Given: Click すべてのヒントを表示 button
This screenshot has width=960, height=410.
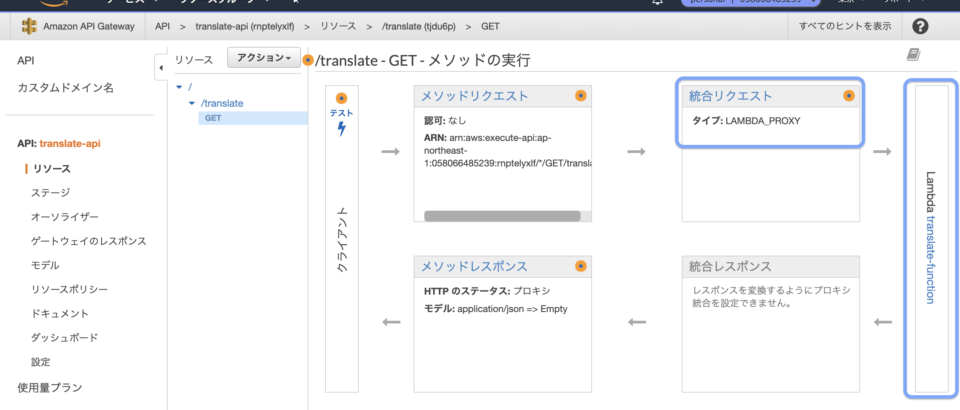Looking at the screenshot, I should click(844, 26).
